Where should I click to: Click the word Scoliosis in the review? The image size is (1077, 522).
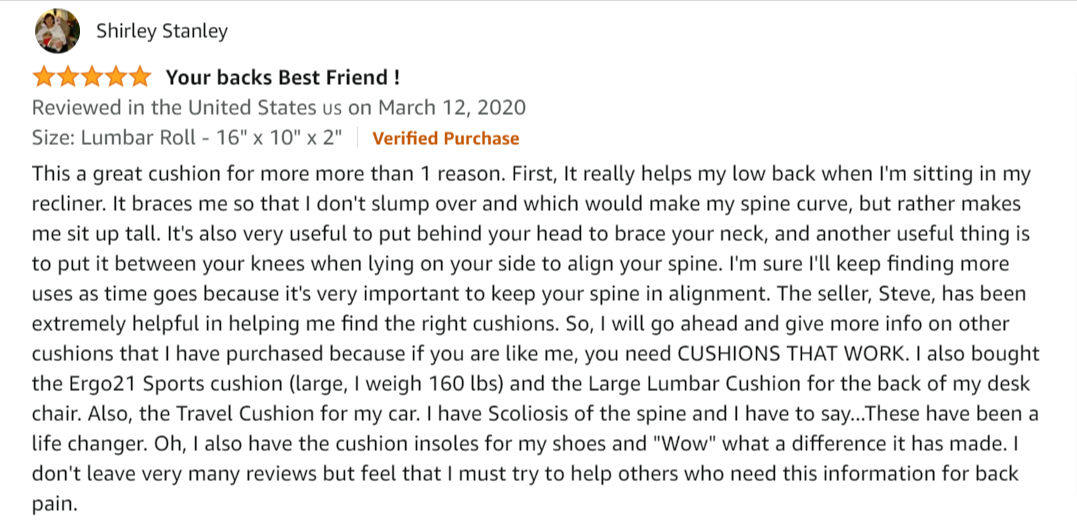pyautogui.click(x=530, y=414)
